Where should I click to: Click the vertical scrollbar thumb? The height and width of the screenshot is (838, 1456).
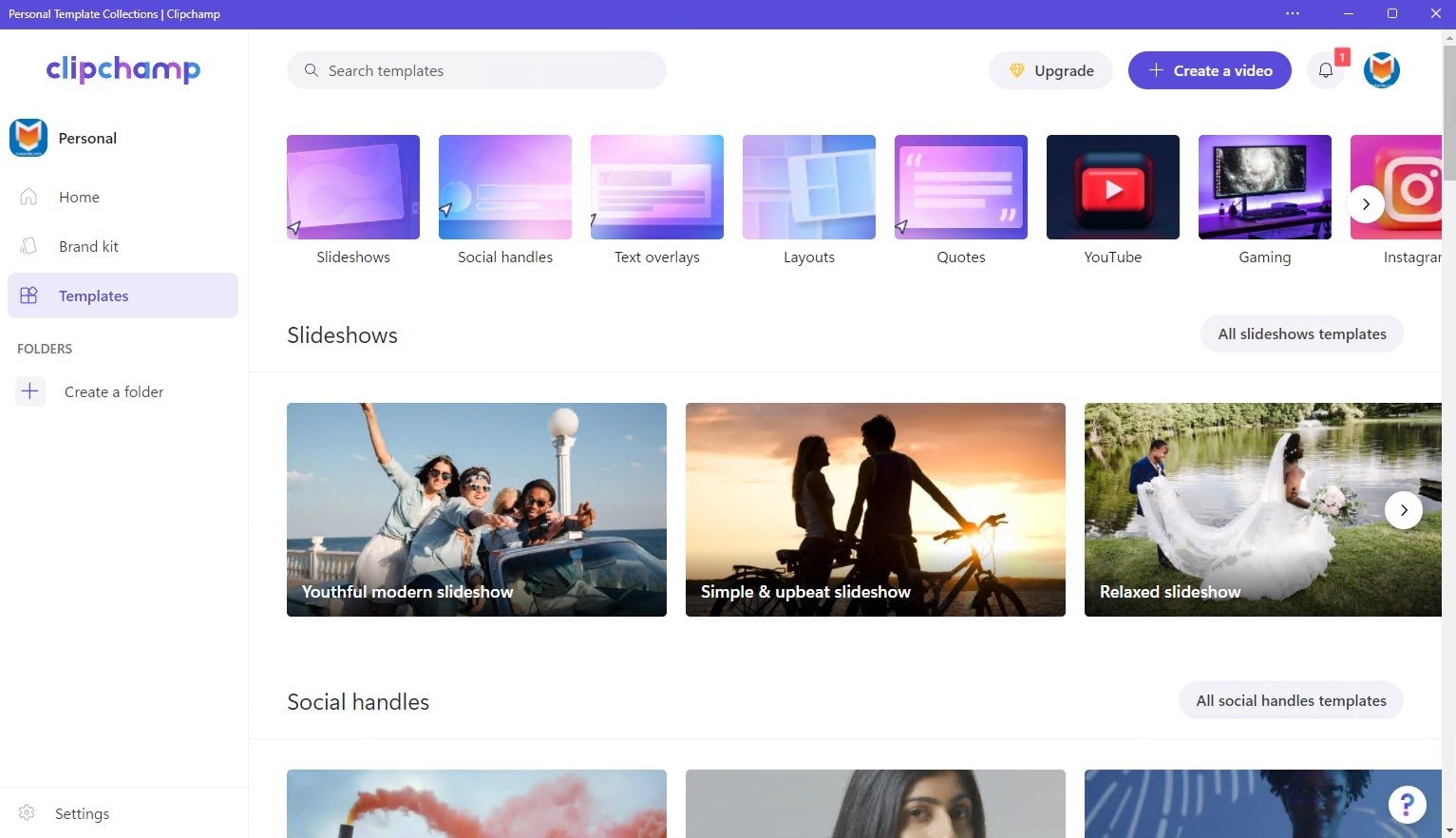[1448, 112]
